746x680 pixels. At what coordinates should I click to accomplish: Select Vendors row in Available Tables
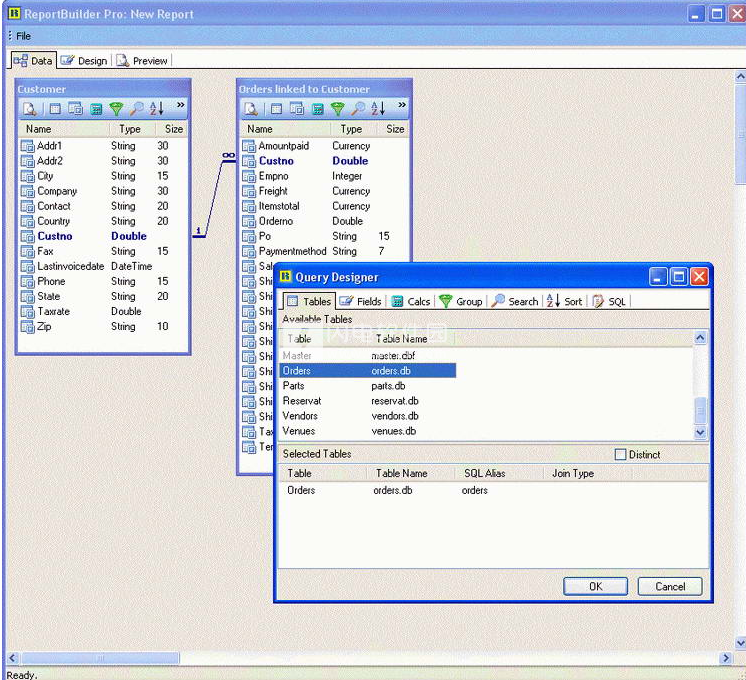pos(368,416)
